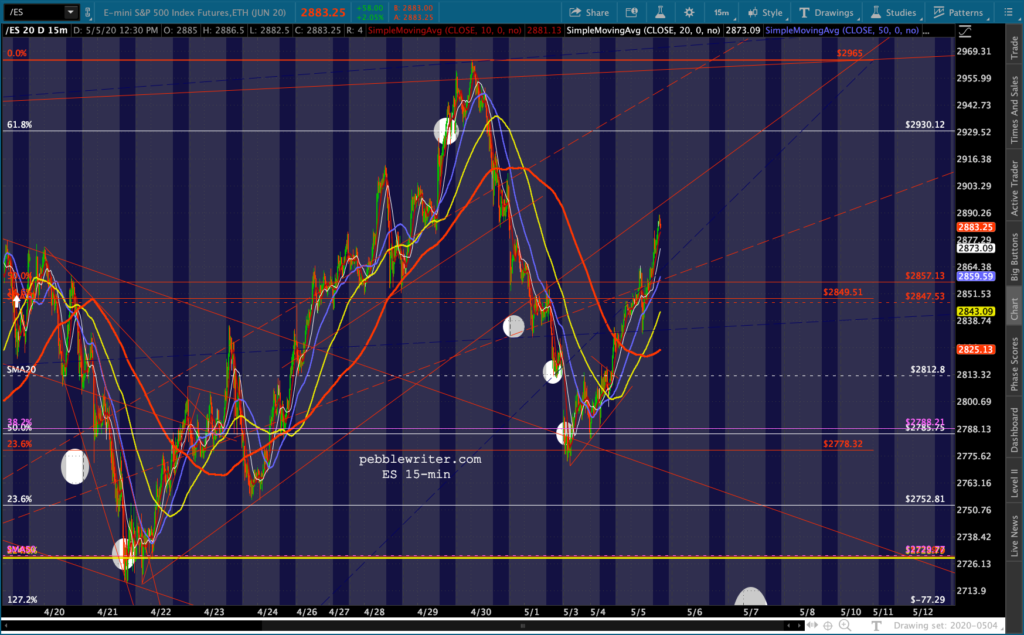Open the Level II sidebar tab
Image resolution: width=1024 pixels, height=635 pixels.
pyautogui.click(x=1014, y=483)
